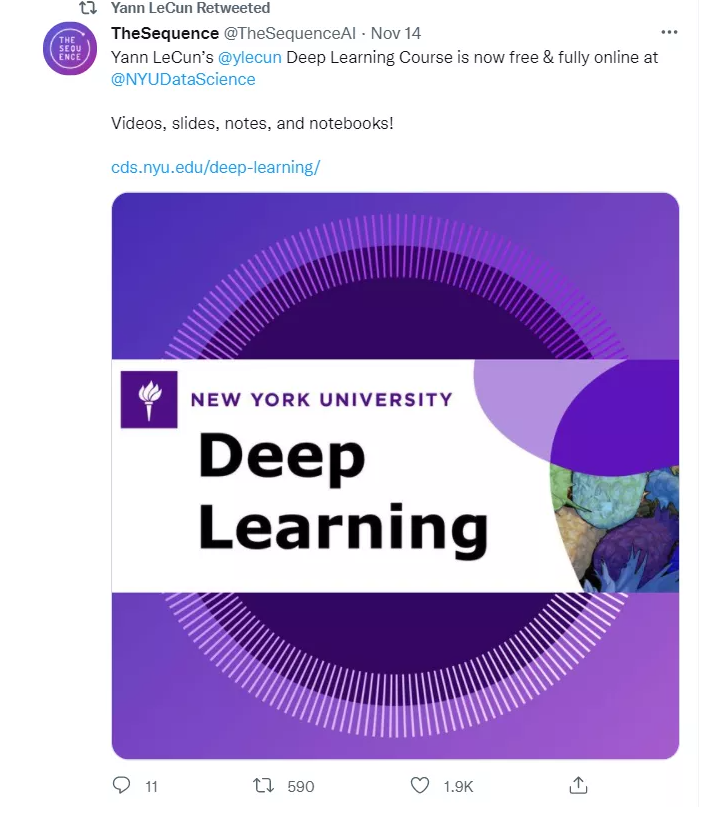Click the "Videos, slides, notes" tweet text
Viewport: 708px width, 819px height.
(x=251, y=123)
